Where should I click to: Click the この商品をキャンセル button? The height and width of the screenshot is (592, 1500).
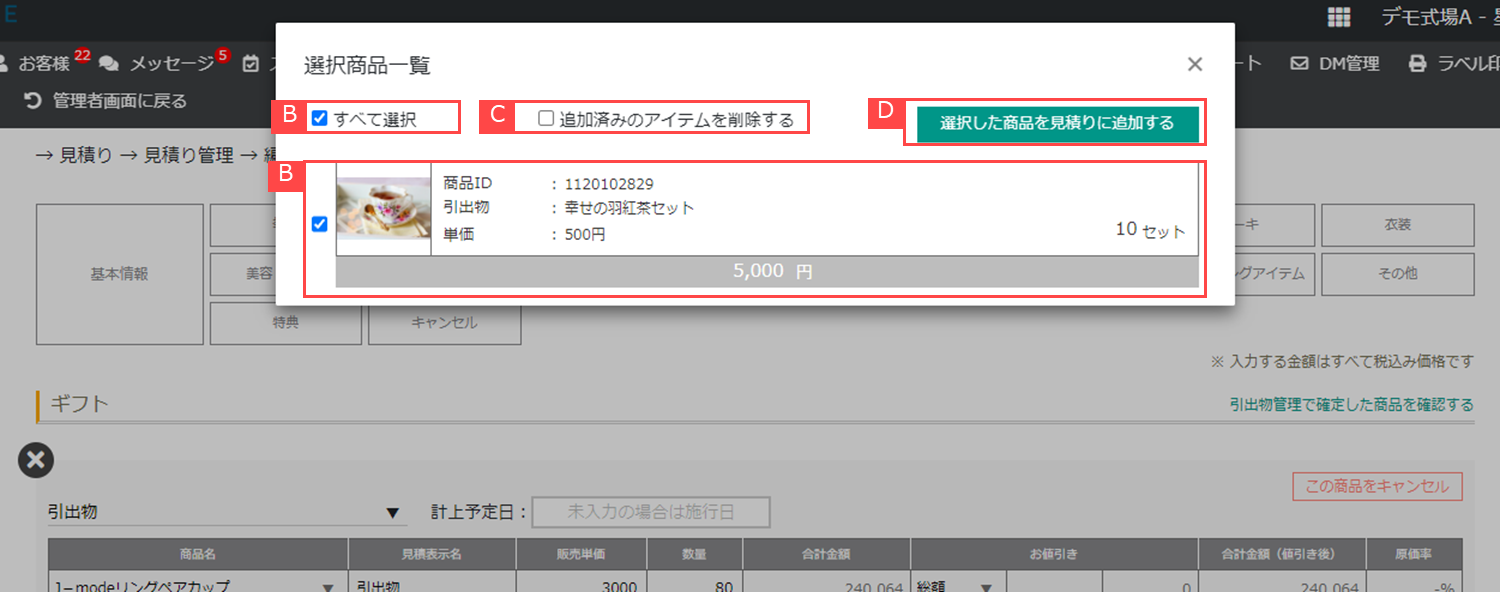coord(1376,487)
